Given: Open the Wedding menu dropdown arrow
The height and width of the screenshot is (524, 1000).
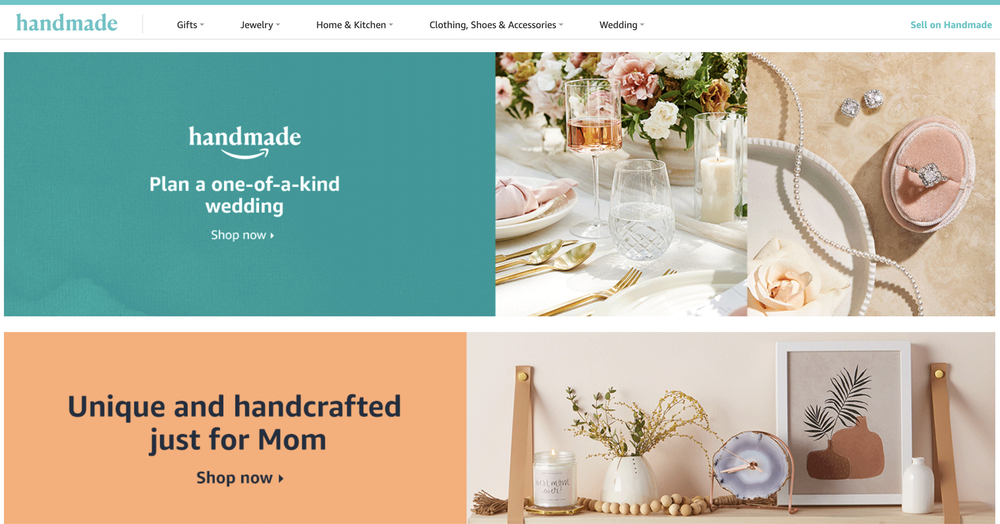Looking at the screenshot, I should [x=642, y=25].
